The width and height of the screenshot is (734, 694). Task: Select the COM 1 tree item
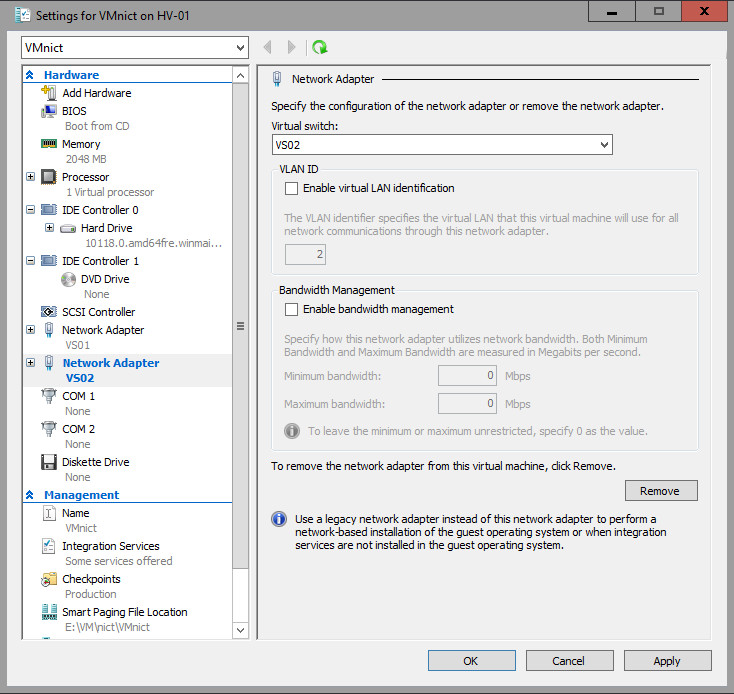tap(79, 396)
